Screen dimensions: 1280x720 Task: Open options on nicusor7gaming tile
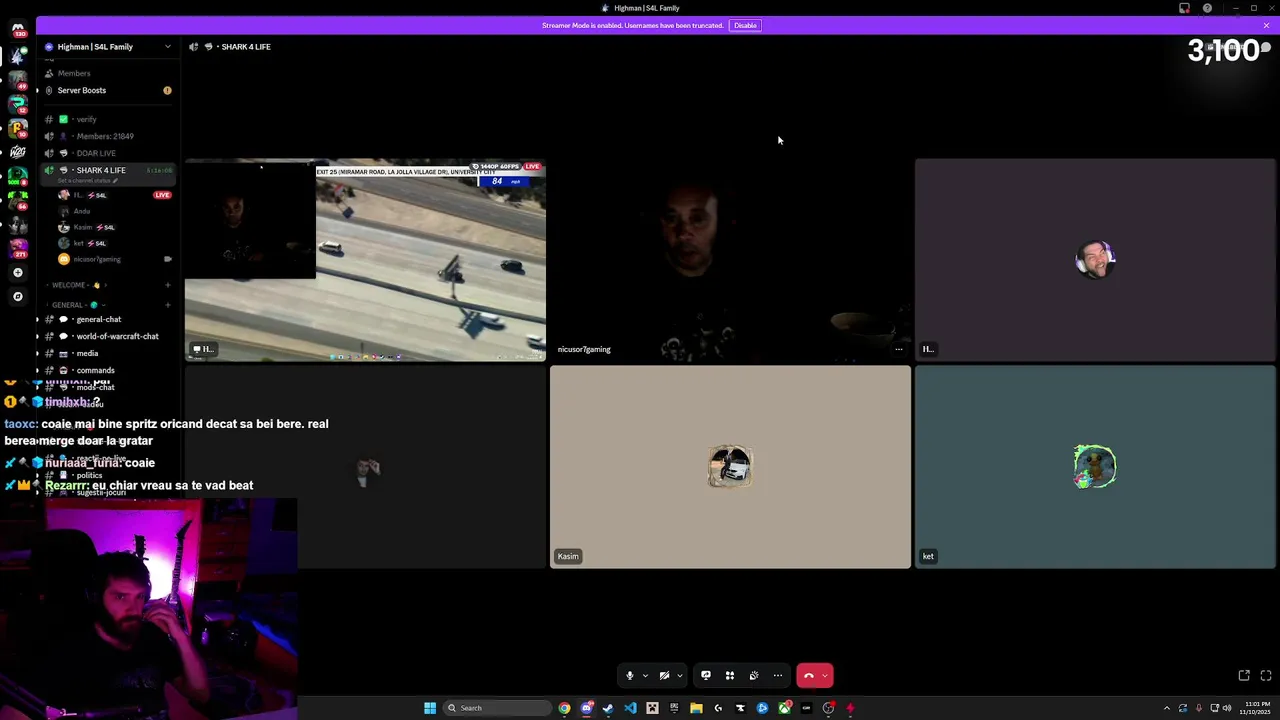(x=899, y=349)
